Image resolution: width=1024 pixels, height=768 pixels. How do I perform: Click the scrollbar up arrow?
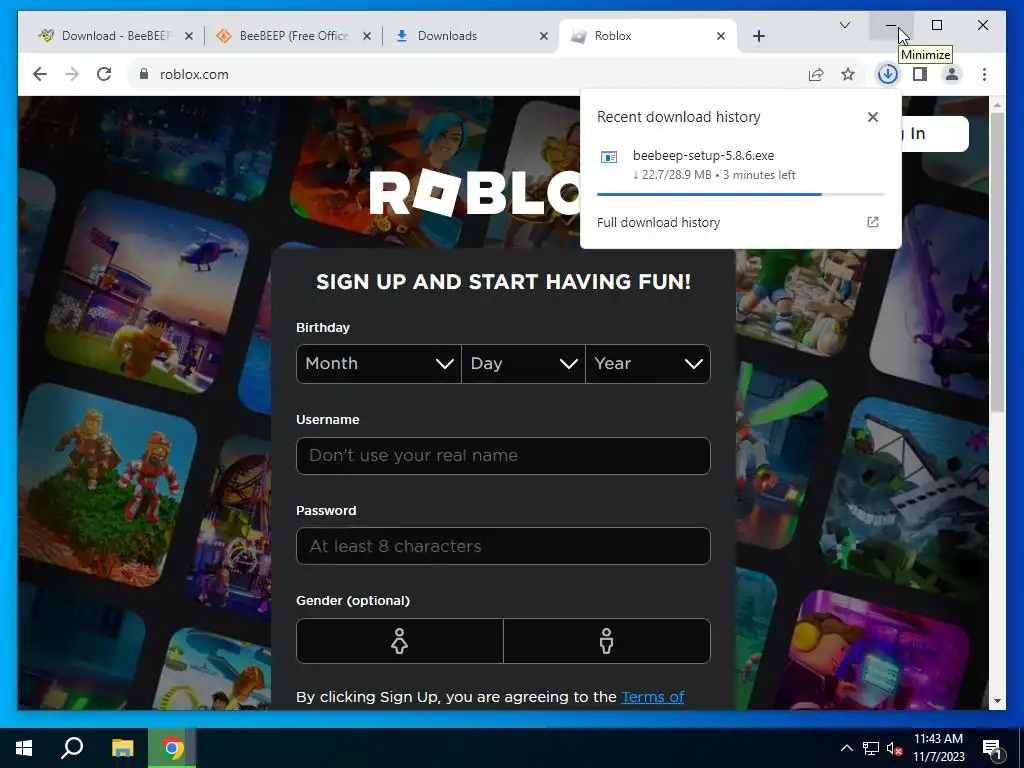[x=997, y=104]
